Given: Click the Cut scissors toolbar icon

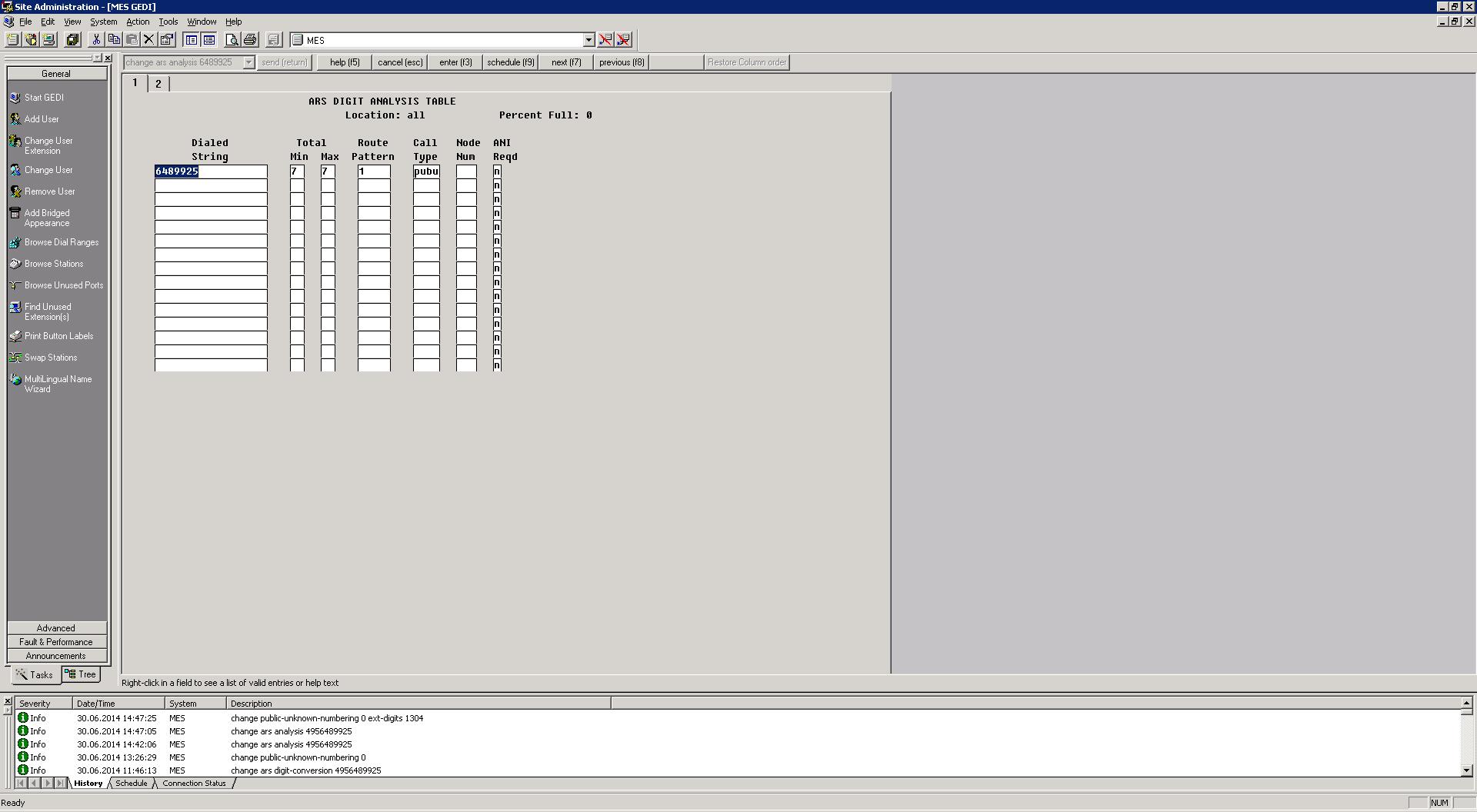Looking at the screenshot, I should [x=96, y=40].
